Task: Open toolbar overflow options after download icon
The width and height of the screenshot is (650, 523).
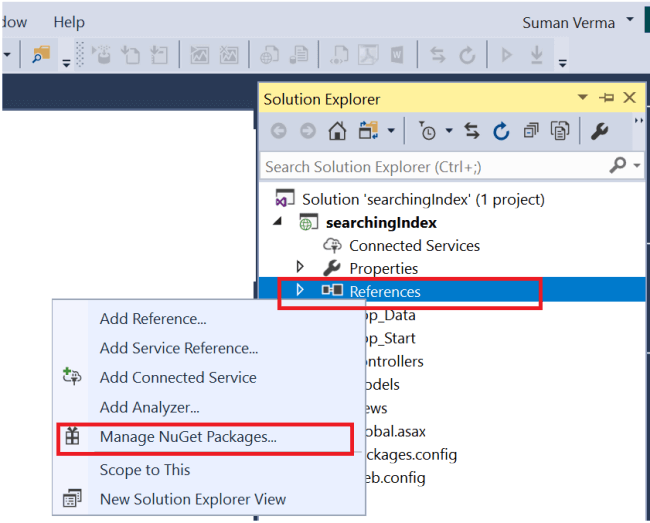Action: click(x=562, y=63)
